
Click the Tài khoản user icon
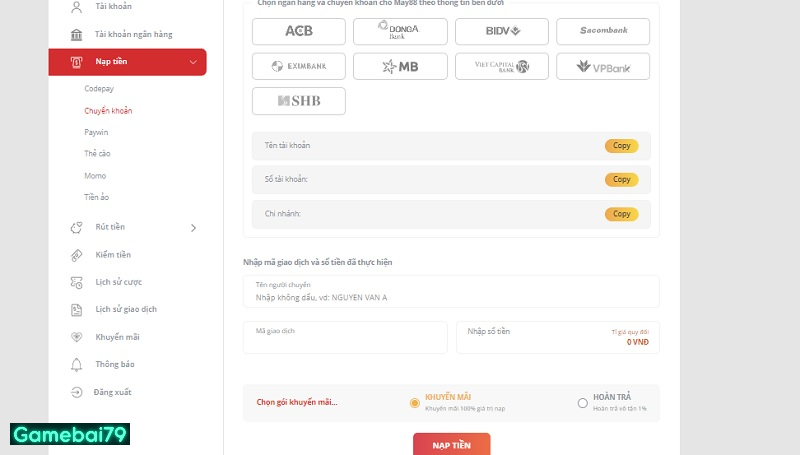pos(77,8)
